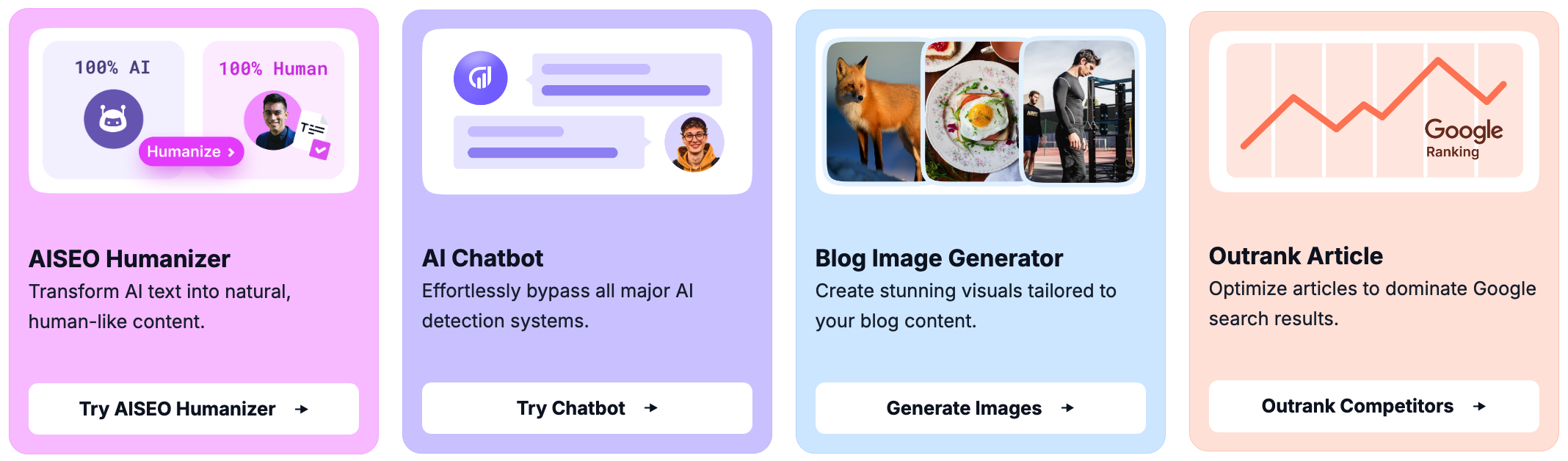Click the arrow icon beside Outrank Competitors

1479,406
